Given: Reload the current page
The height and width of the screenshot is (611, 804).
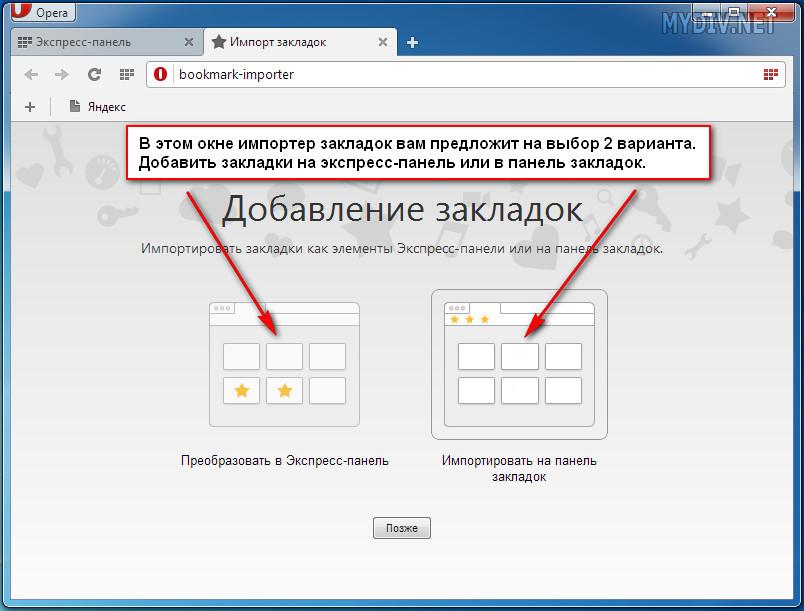Looking at the screenshot, I should coord(94,74).
